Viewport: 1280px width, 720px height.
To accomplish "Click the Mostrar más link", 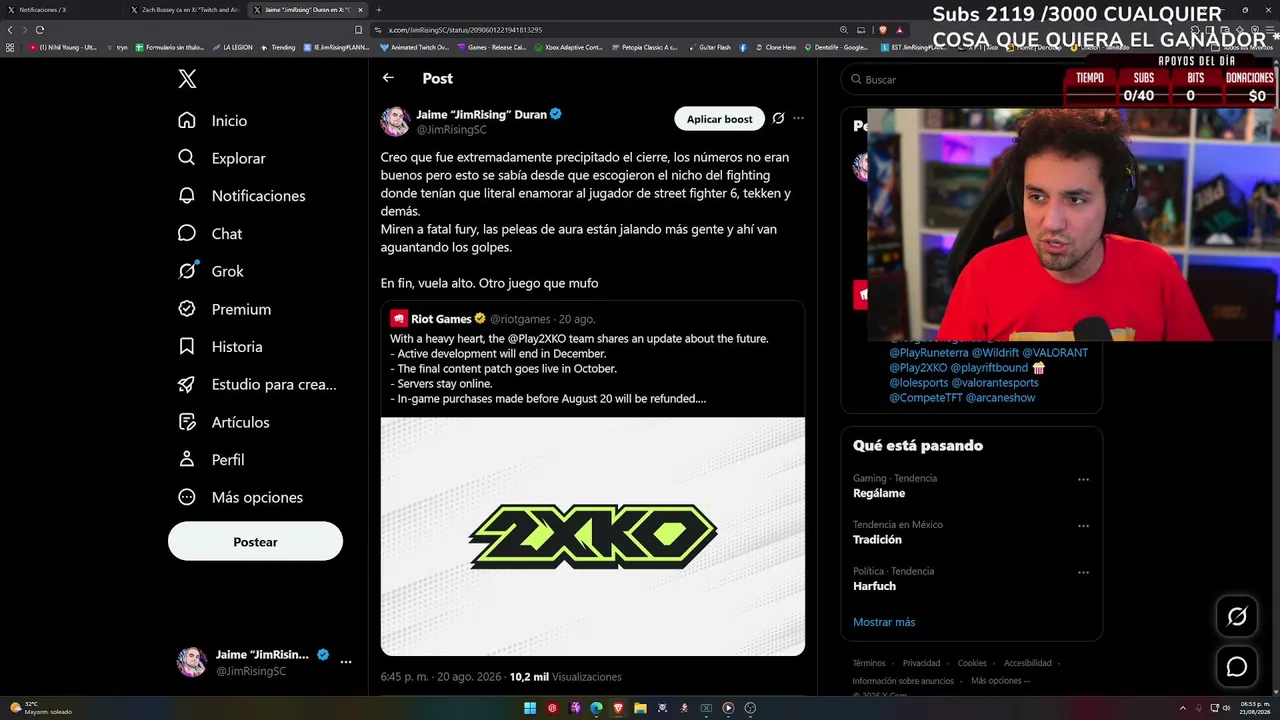I will point(884,622).
